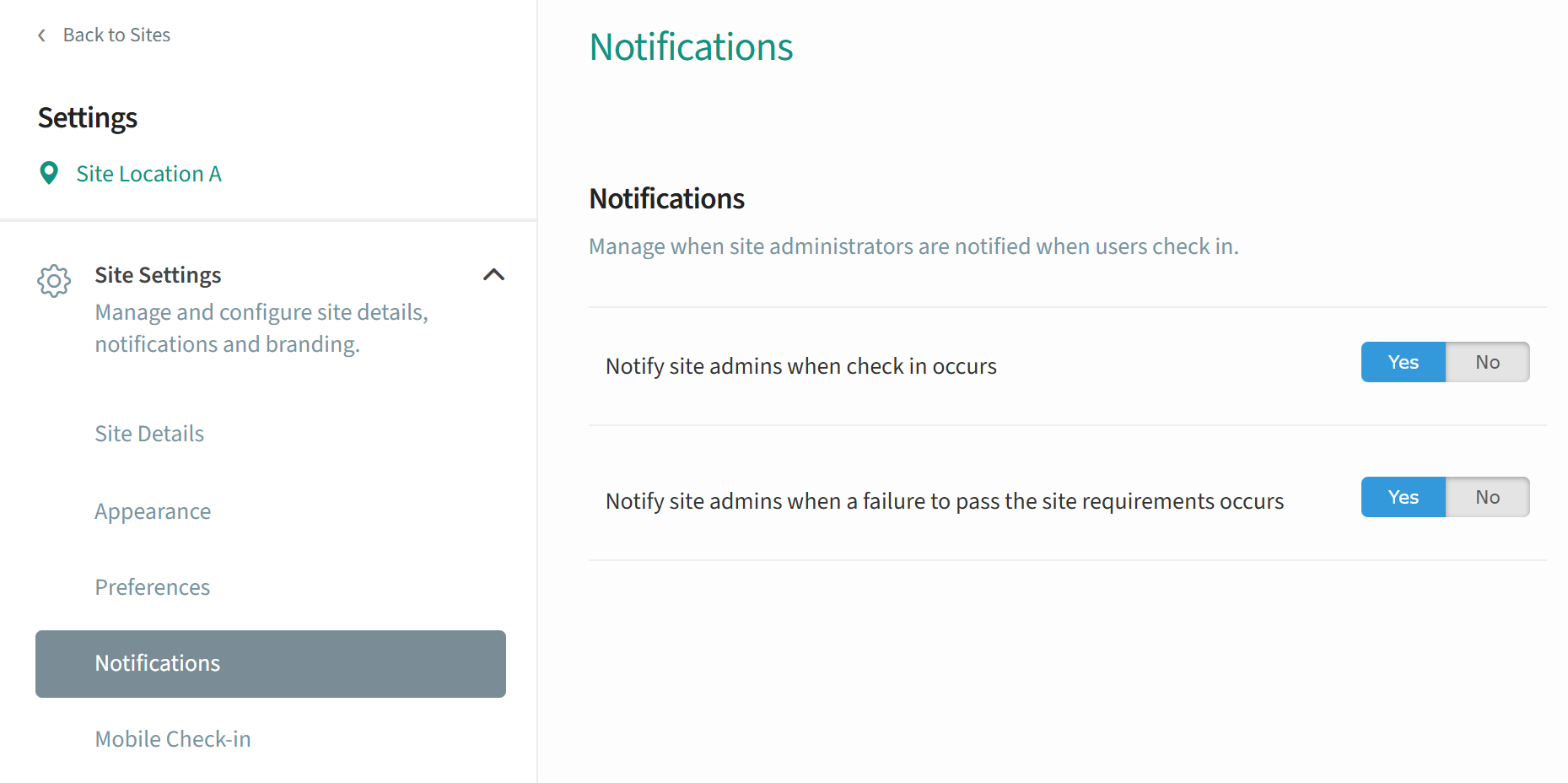The width and height of the screenshot is (1568, 783).
Task: Click the back chevron arrow icon
Action: pos(41,35)
